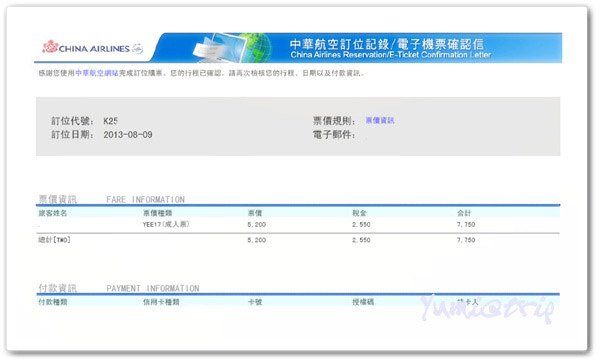600x363 pixels.
Task: Select fare 5,200 in the YEE17 row
Action: click(256, 225)
